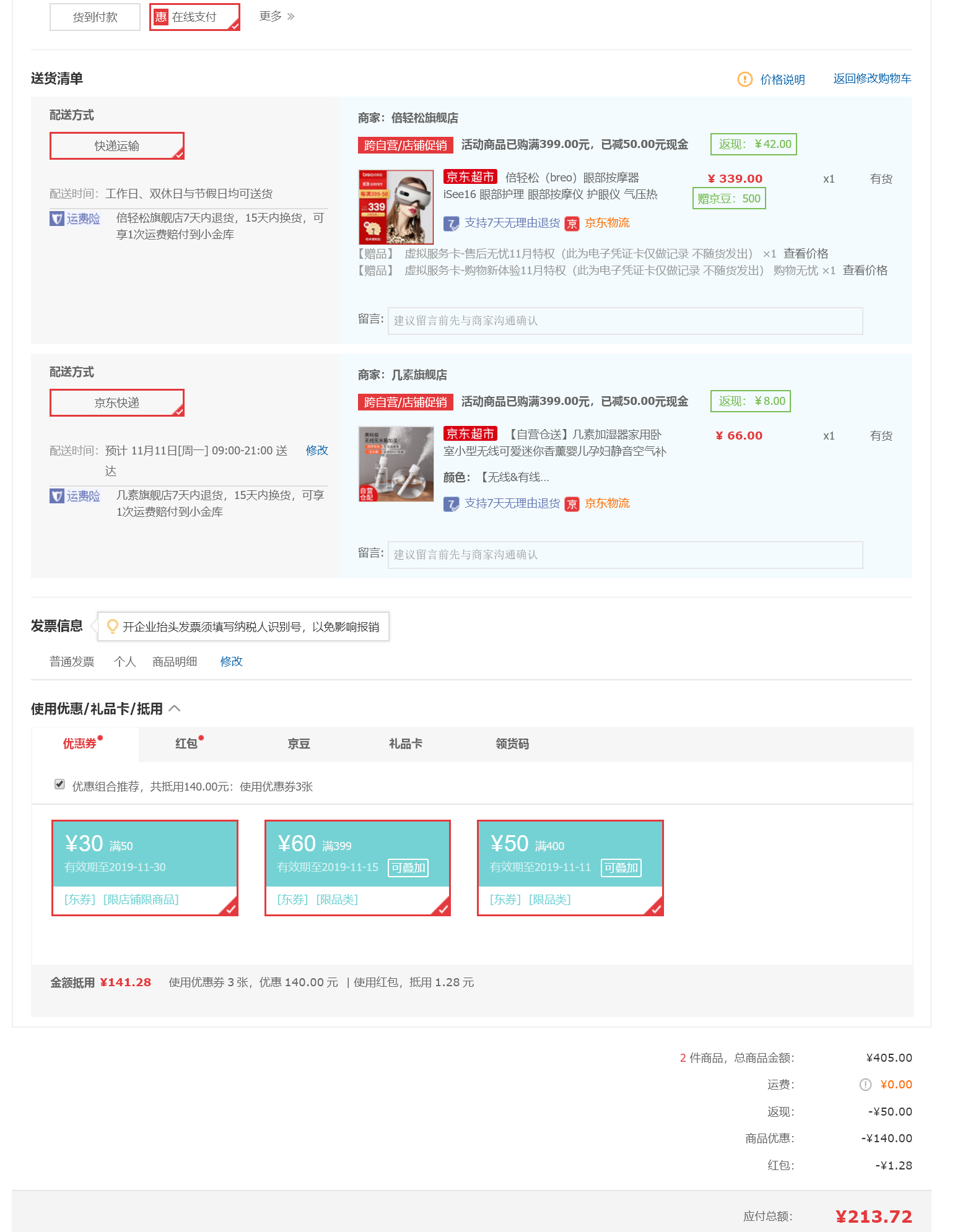Click 返现 ¥8.00 badge
965x1232 pixels.
751,401
